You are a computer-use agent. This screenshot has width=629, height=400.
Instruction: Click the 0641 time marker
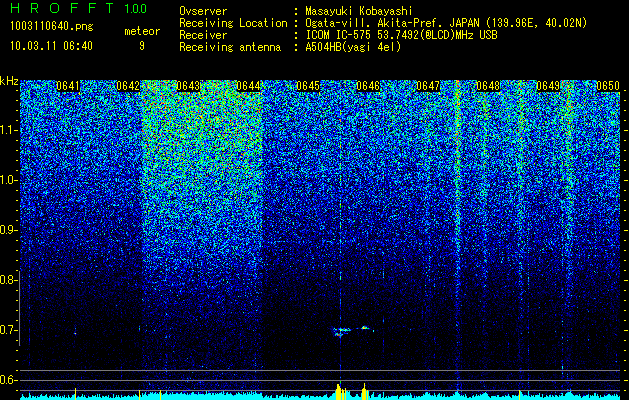point(68,86)
